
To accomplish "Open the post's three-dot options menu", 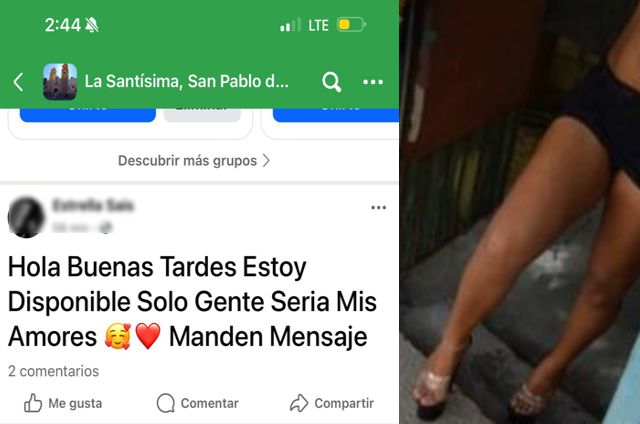I will 378,208.
